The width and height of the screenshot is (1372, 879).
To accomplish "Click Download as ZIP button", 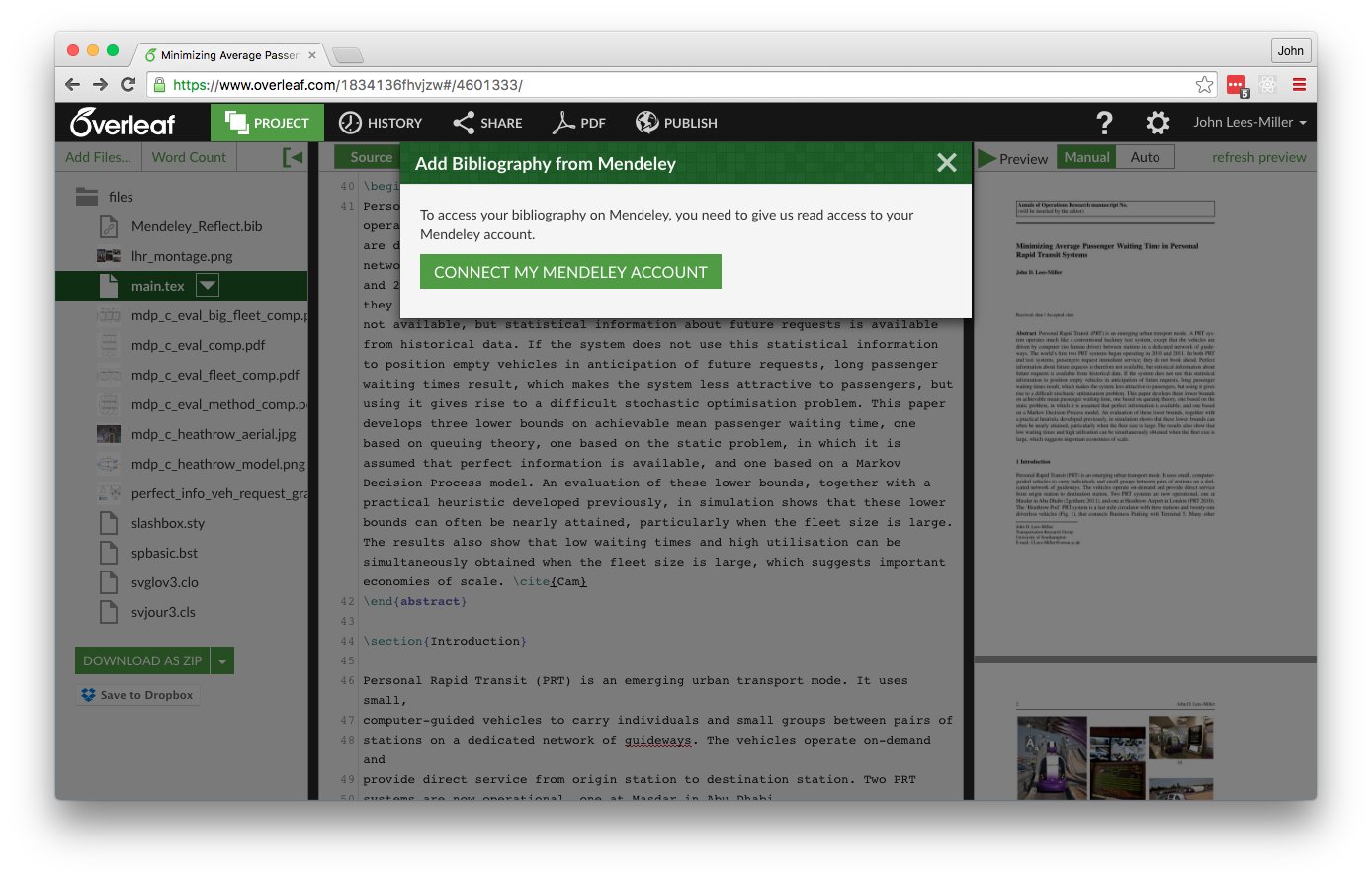I will click(142, 660).
